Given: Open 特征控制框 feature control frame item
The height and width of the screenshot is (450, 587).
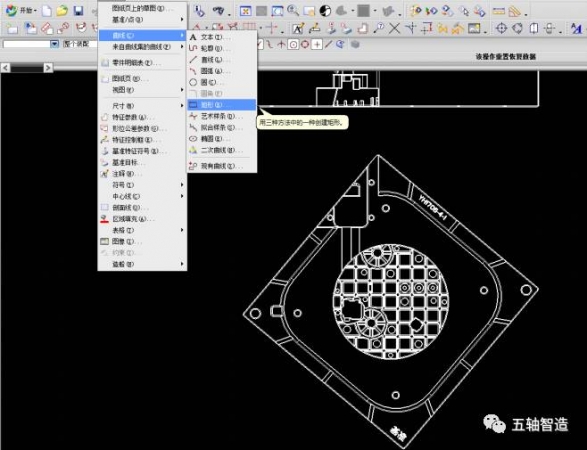Looking at the screenshot, I should pyautogui.click(x=142, y=140).
